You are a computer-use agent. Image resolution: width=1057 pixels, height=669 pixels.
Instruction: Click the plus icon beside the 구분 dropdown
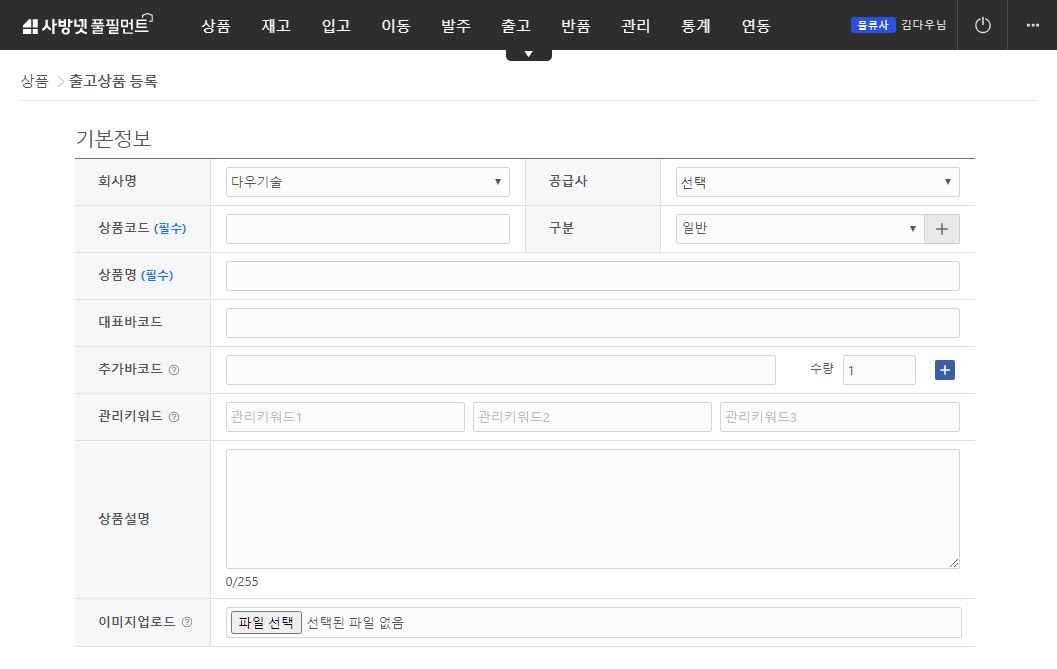(941, 228)
